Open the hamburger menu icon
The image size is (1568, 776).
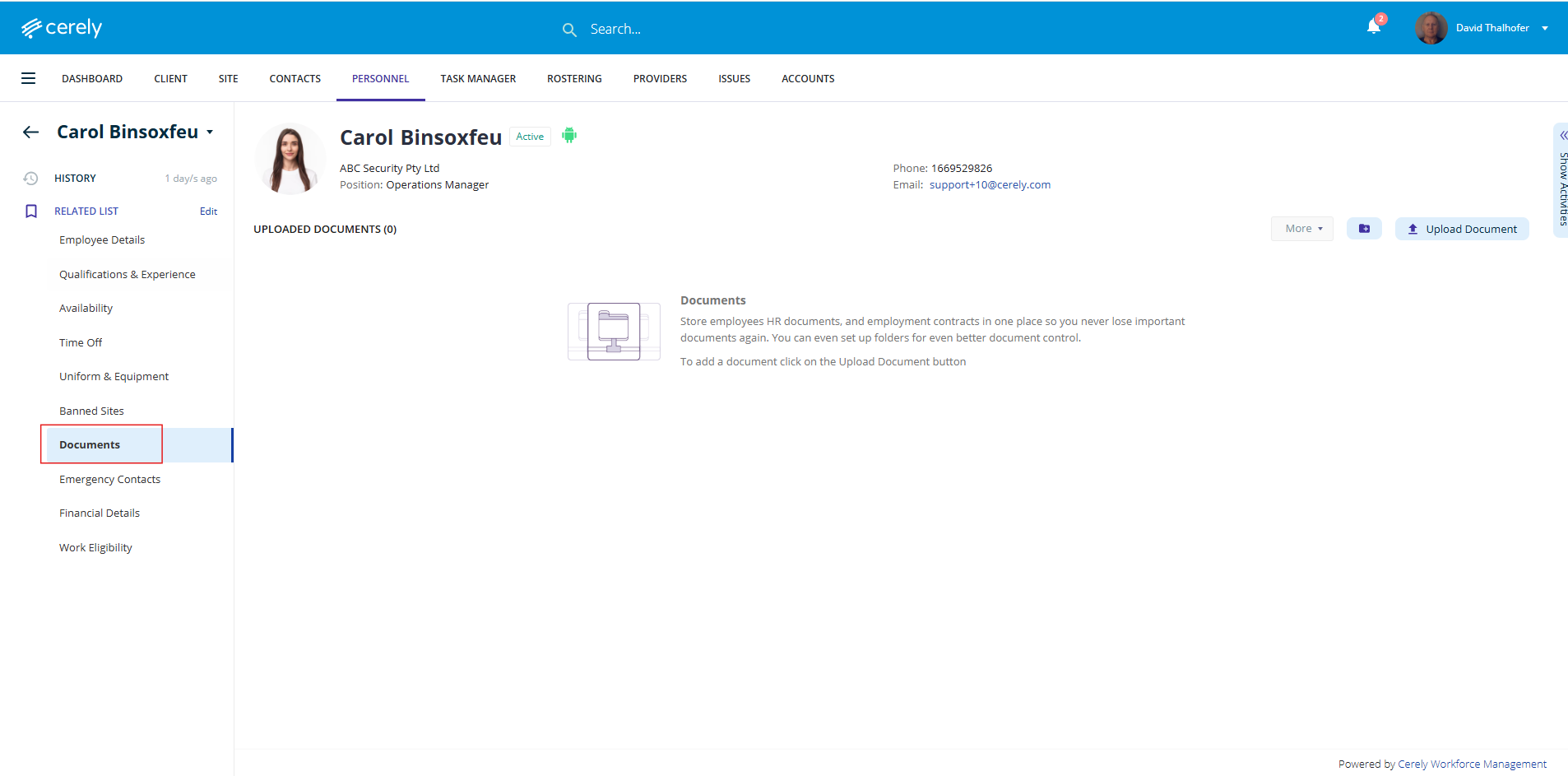pos(28,79)
